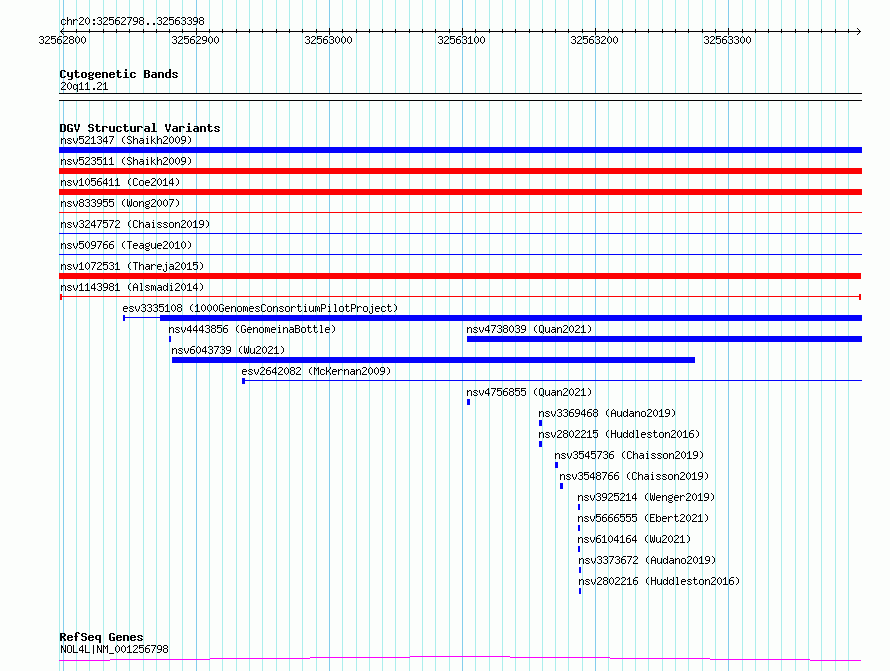Click the NOL4L|NM_001256798 RefSeq gene label

click(x=114, y=649)
